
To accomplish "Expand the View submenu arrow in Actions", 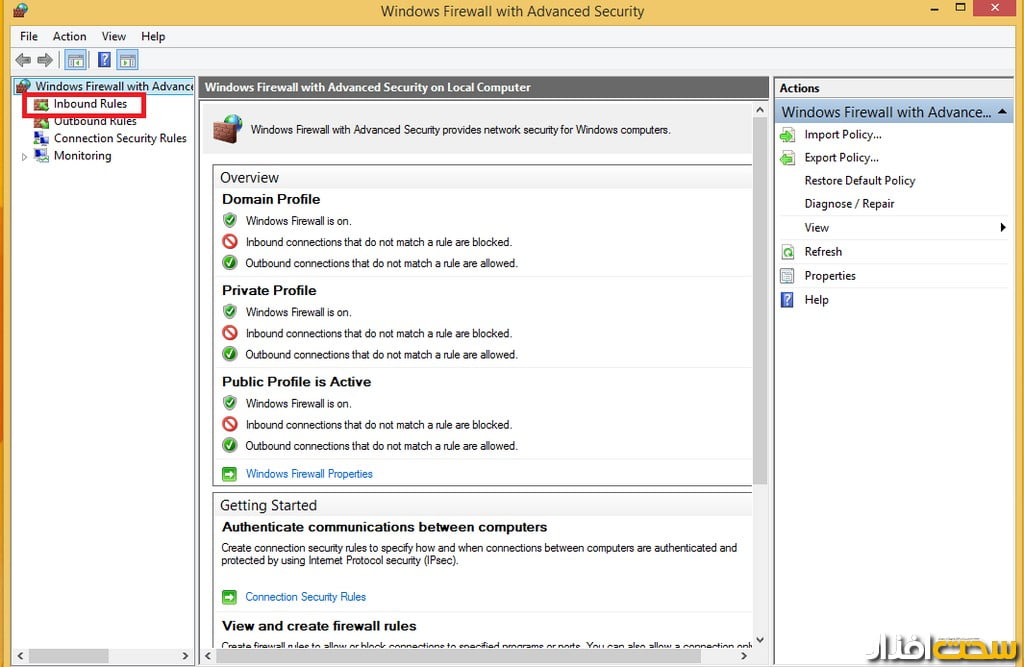I will tap(1002, 228).
